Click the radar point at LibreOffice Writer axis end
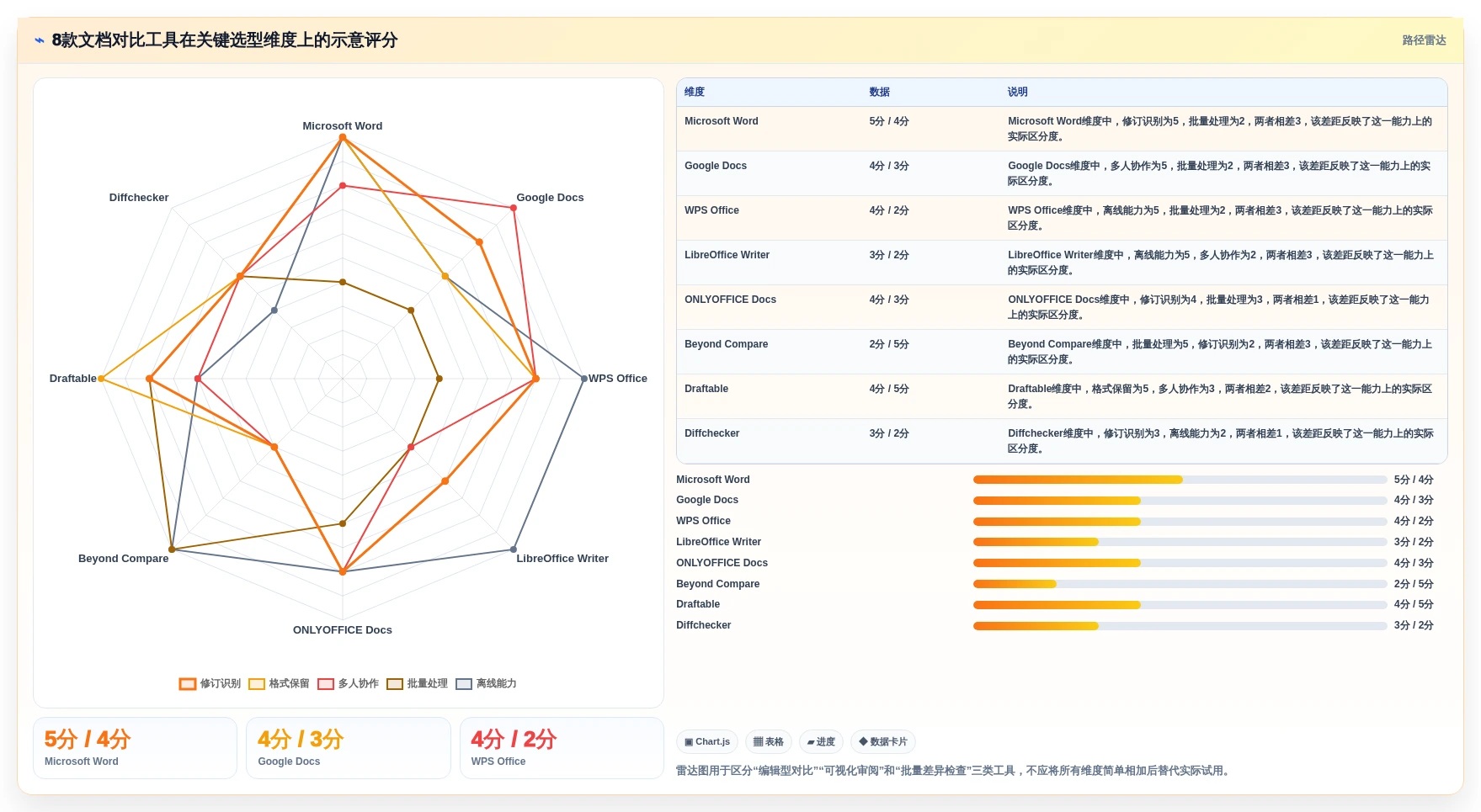The image size is (1481, 812). click(514, 549)
